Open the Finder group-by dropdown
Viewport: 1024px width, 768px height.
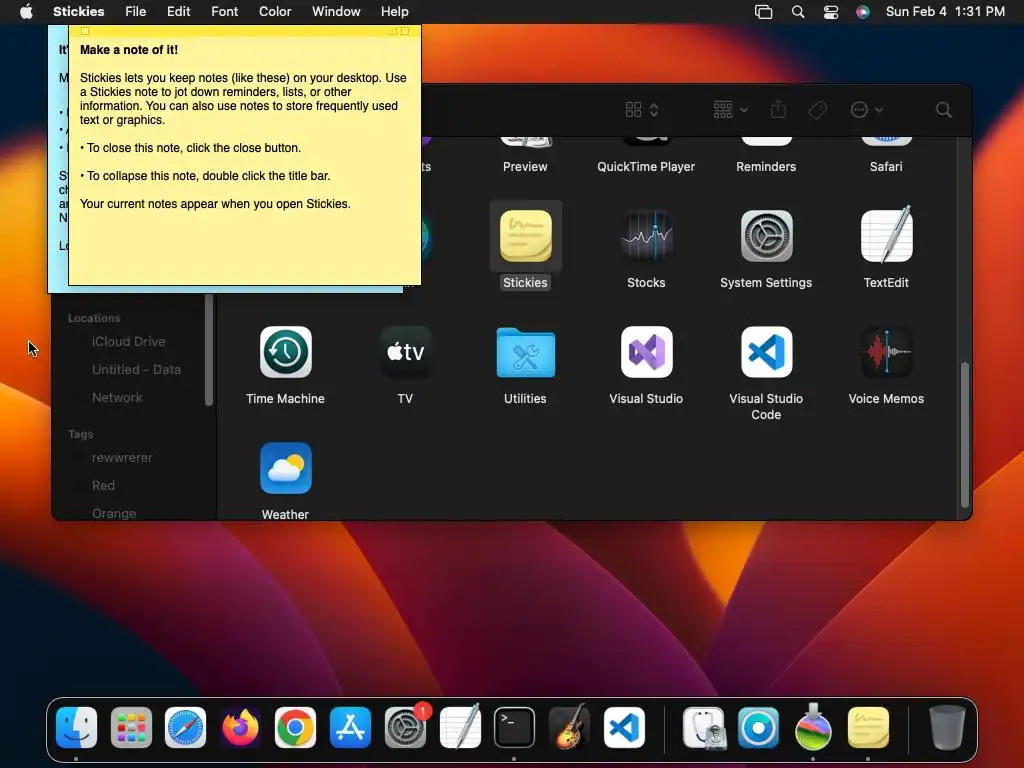click(730, 110)
